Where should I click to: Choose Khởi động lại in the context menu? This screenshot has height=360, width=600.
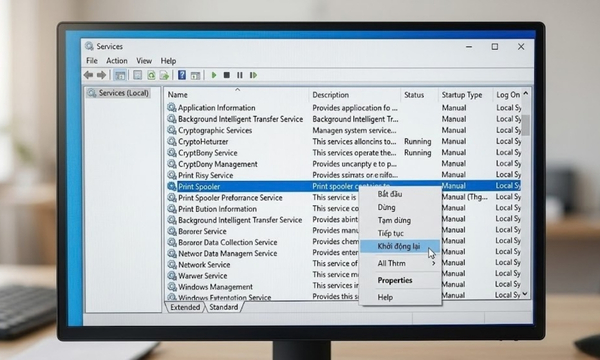coord(400,246)
